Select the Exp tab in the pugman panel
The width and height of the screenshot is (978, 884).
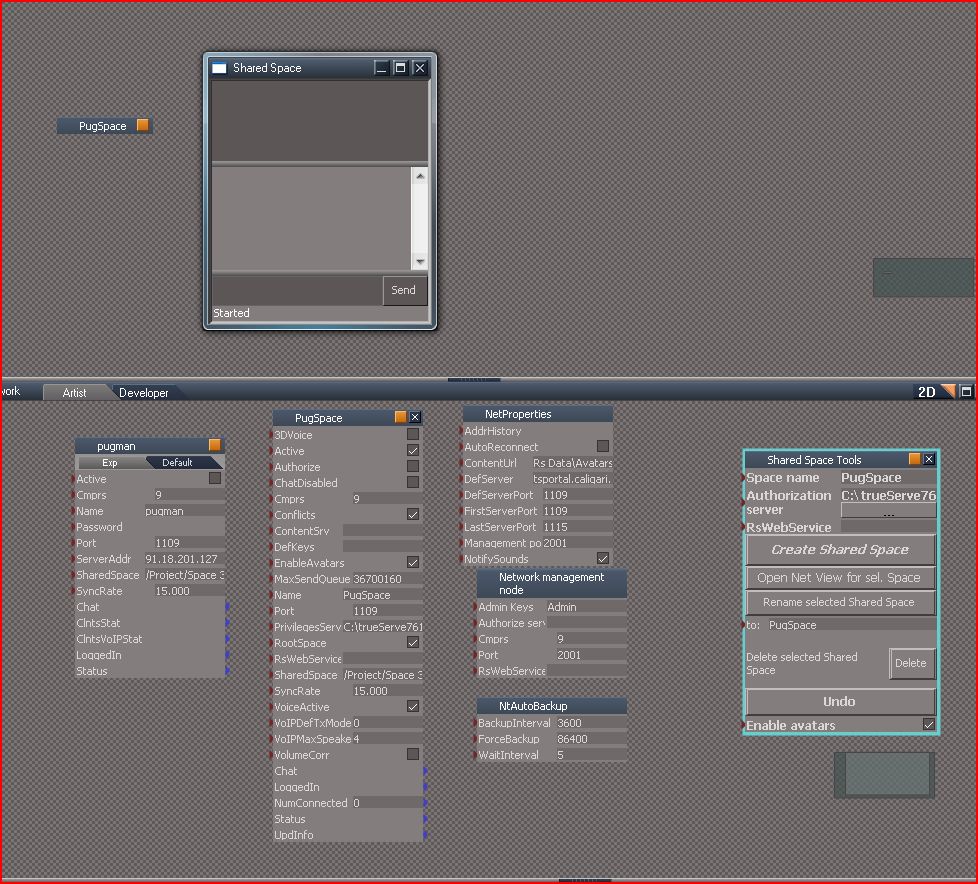(110, 462)
